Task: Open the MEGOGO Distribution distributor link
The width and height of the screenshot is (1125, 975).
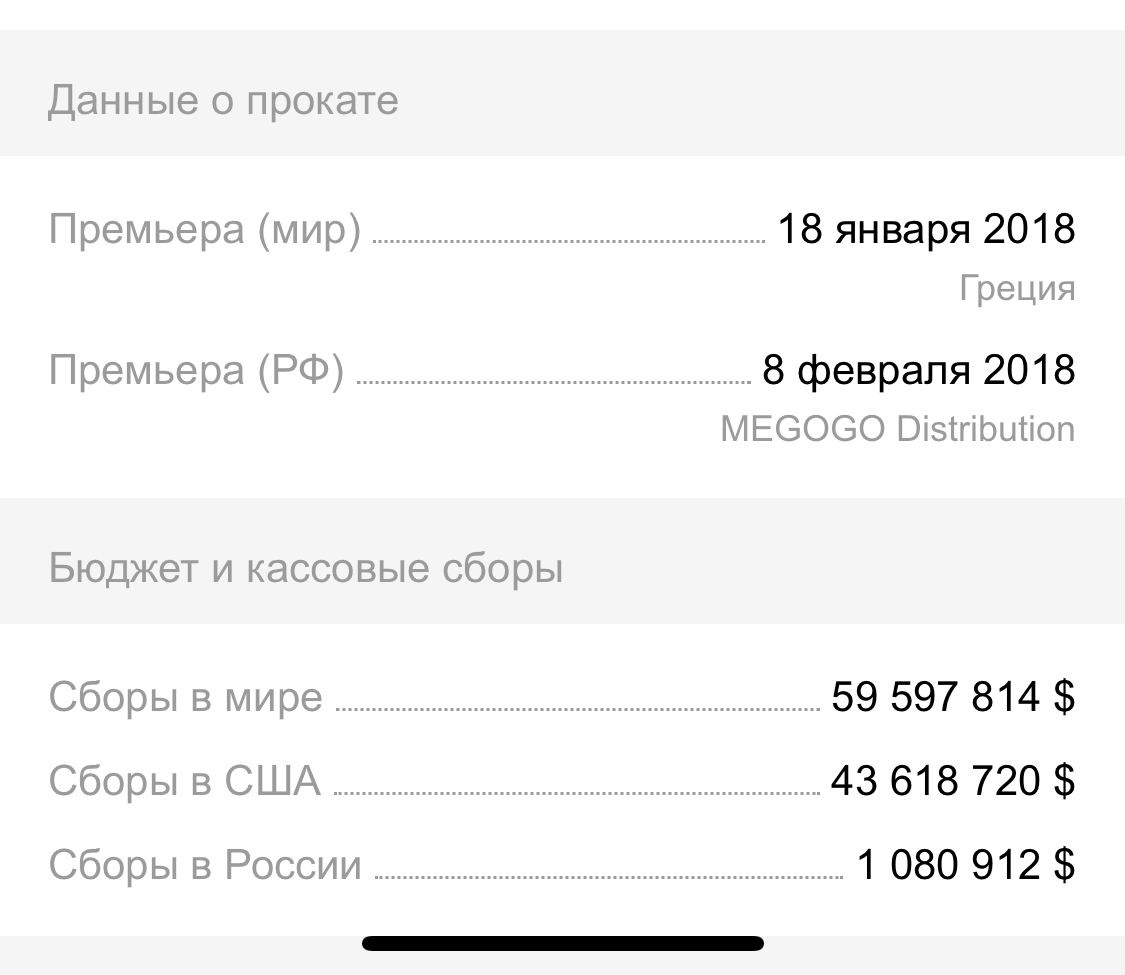Action: point(897,429)
